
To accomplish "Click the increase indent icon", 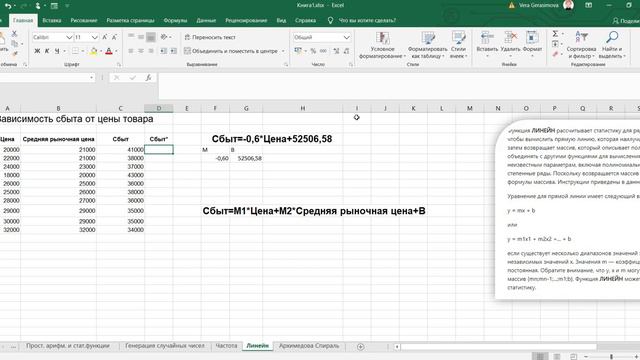I will (173, 51).
